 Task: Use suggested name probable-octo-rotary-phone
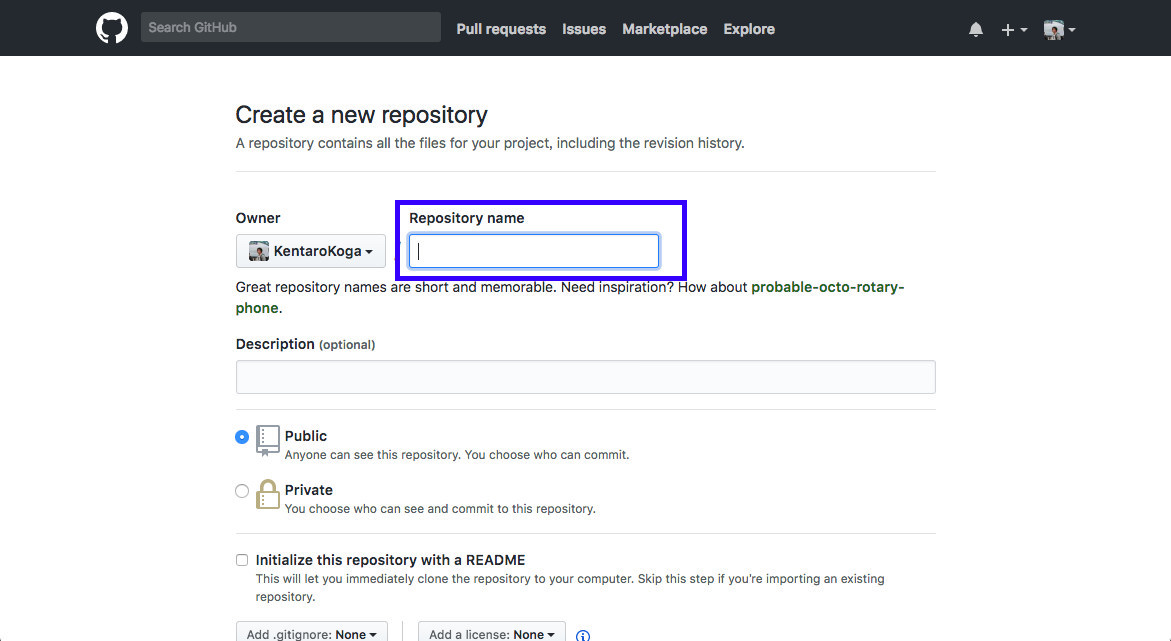coord(827,287)
